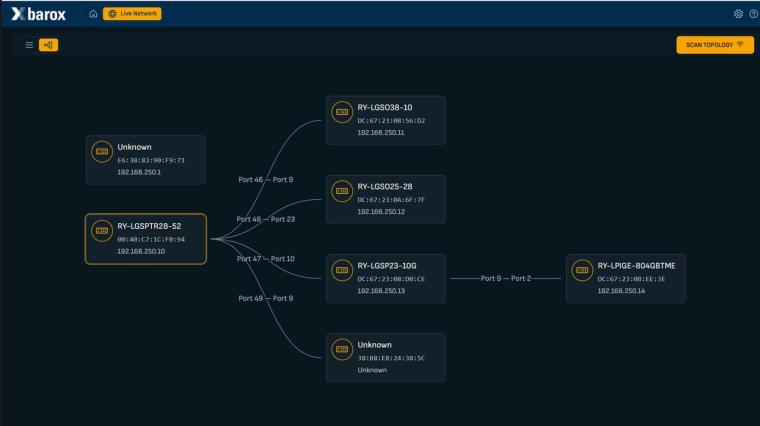Click the IP address 192.168.250.1

coord(139,172)
